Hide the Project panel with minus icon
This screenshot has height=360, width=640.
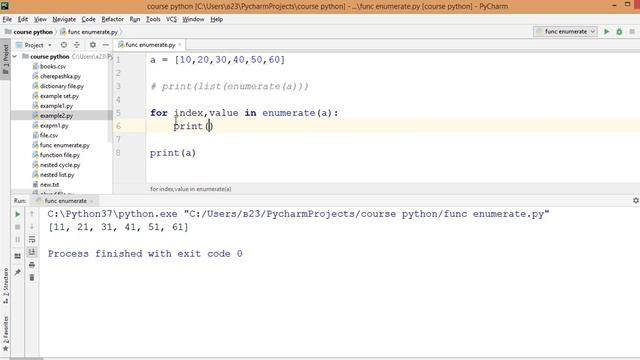[x=106, y=45]
